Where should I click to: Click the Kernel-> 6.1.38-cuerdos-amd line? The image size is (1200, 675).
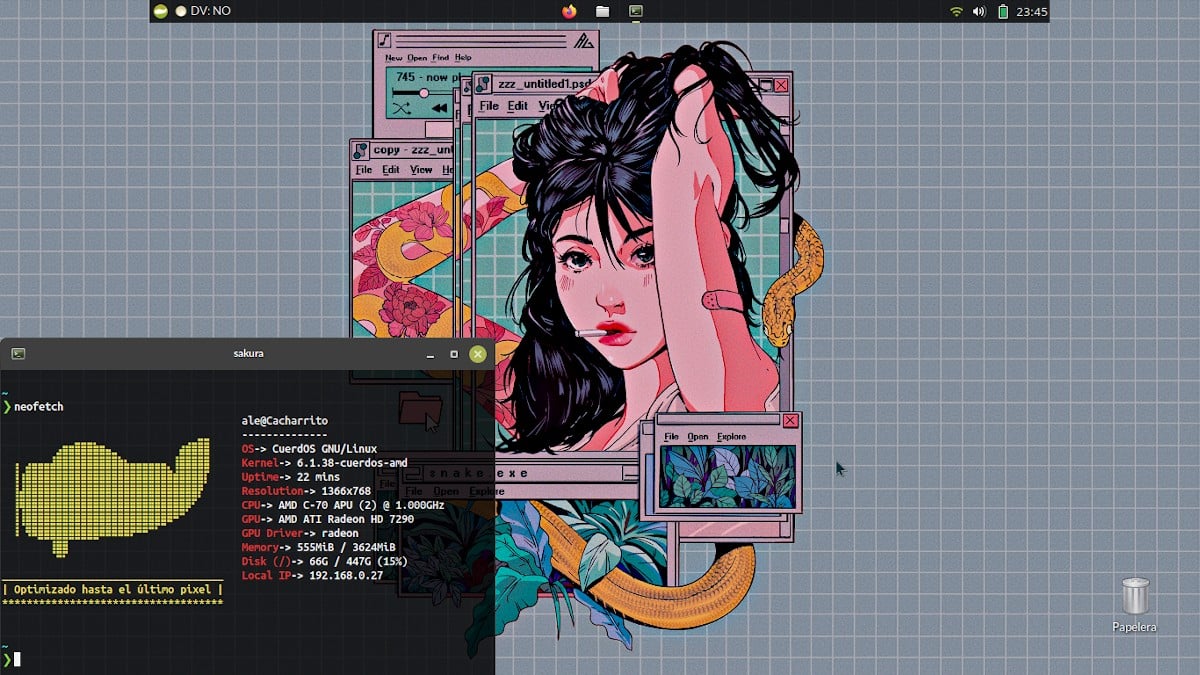325,463
